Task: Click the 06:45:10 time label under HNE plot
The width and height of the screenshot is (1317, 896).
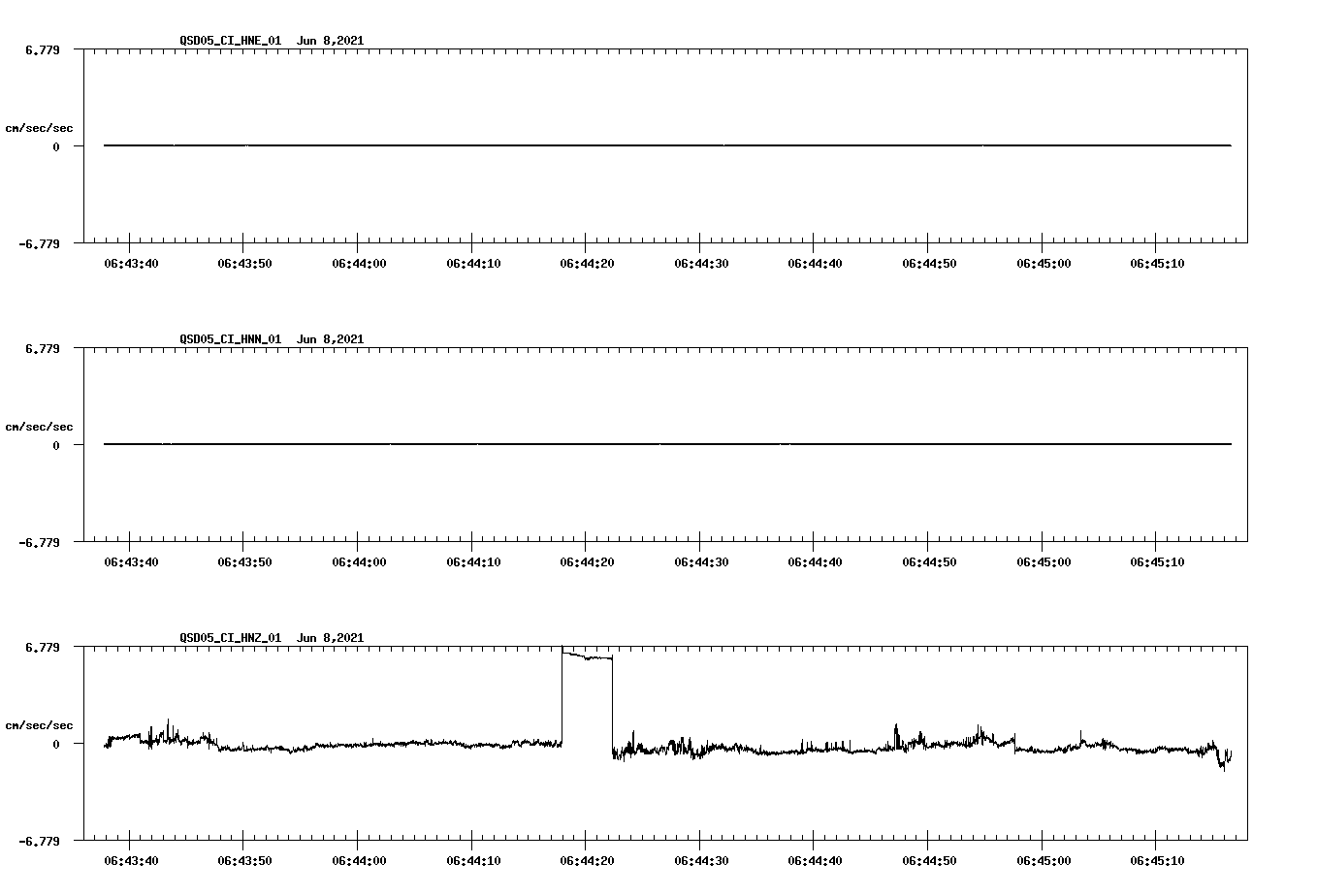Action: pos(1157,264)
